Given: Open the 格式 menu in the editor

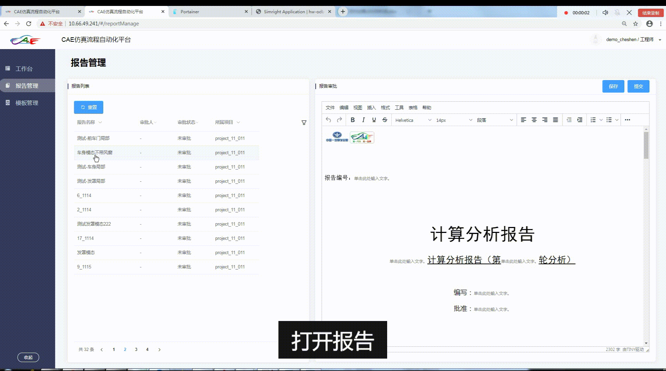Looking at the screenshot, I should tap(385, 108).
